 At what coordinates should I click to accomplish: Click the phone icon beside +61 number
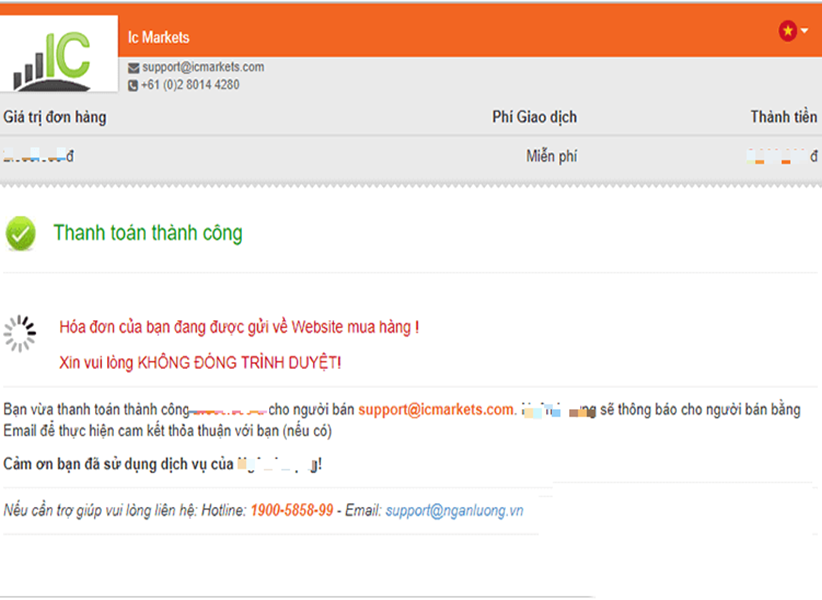133,85
